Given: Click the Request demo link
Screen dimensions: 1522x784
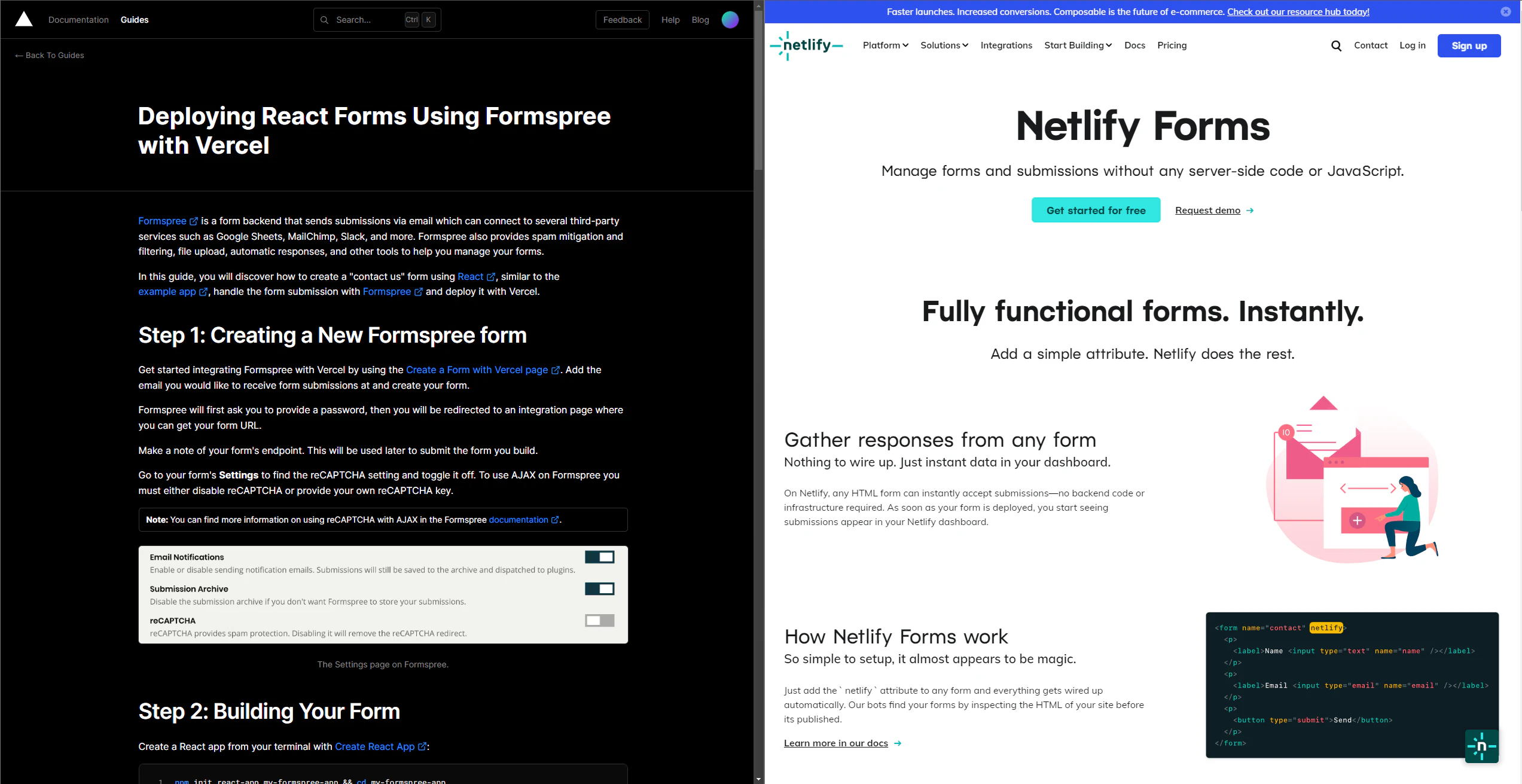Looking at the screenshot, I should 1208,211.
